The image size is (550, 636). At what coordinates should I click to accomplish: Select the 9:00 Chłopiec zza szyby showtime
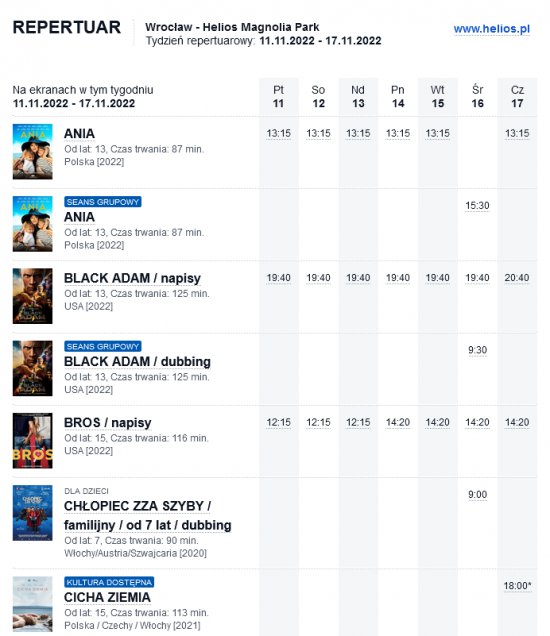pos(477,494)
